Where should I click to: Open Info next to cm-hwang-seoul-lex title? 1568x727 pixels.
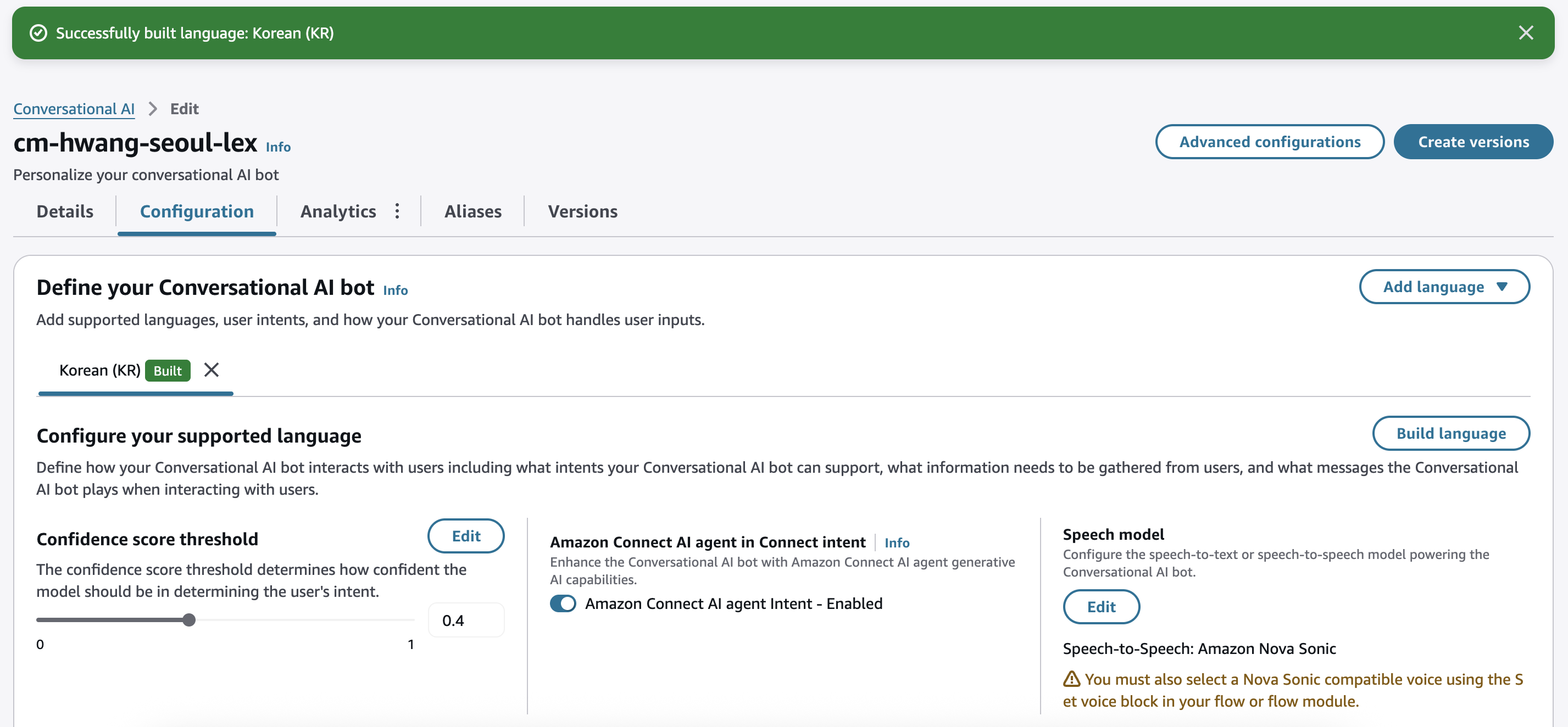tap(278, 147)
